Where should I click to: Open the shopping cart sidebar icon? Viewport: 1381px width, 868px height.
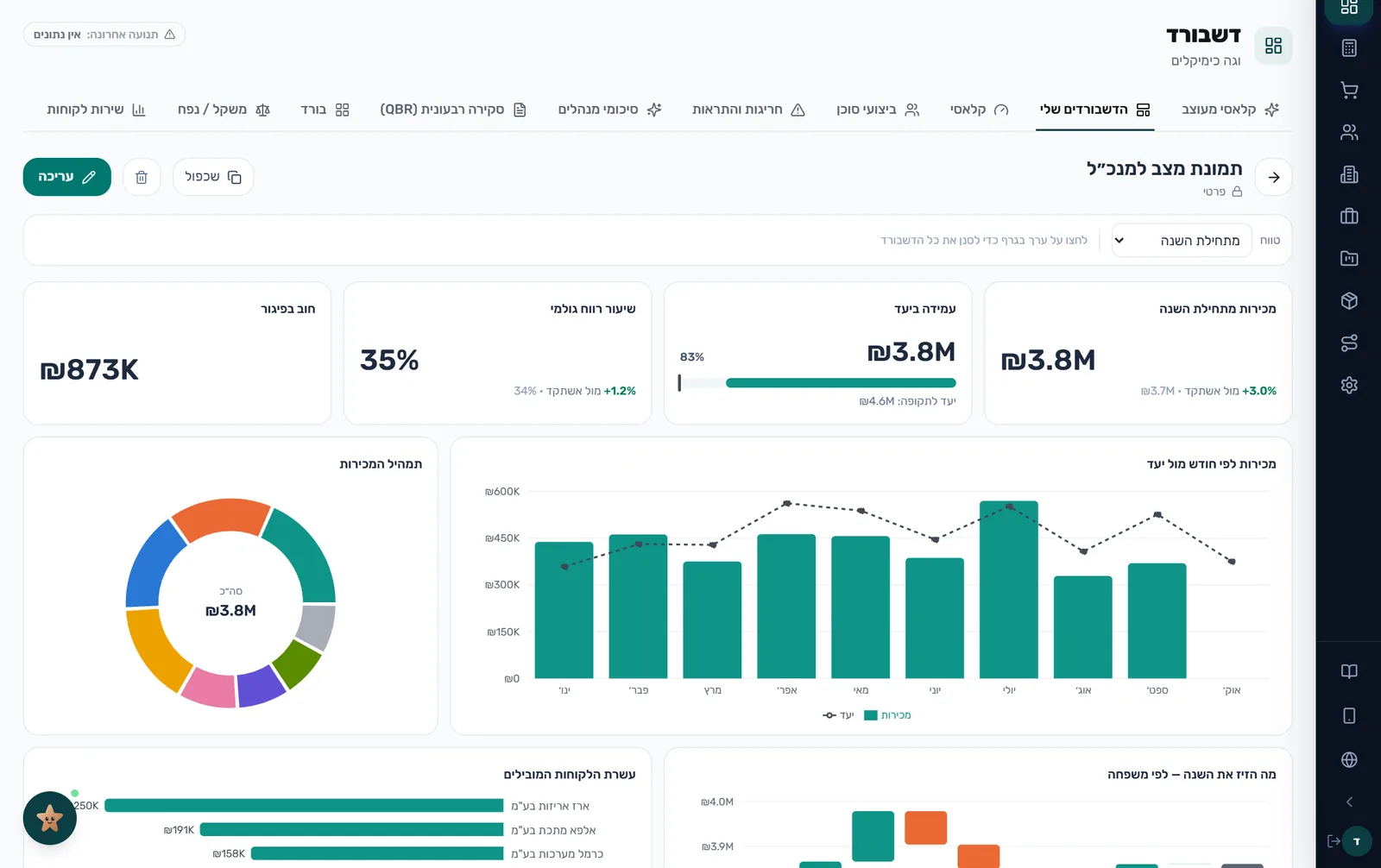1349,90
